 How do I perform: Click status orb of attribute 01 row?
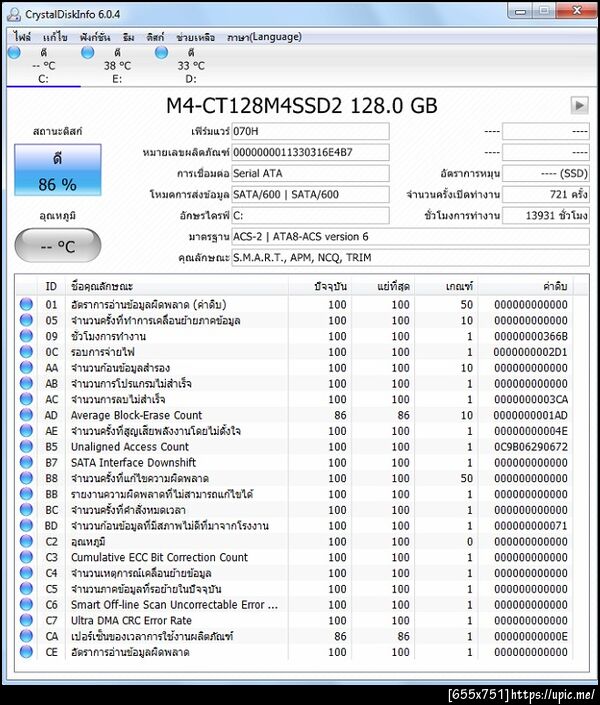26,304
